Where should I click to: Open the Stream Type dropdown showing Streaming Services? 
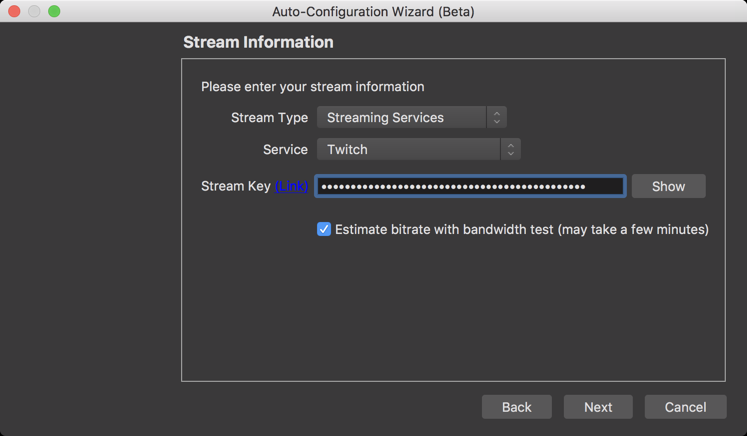click(412, 117)
